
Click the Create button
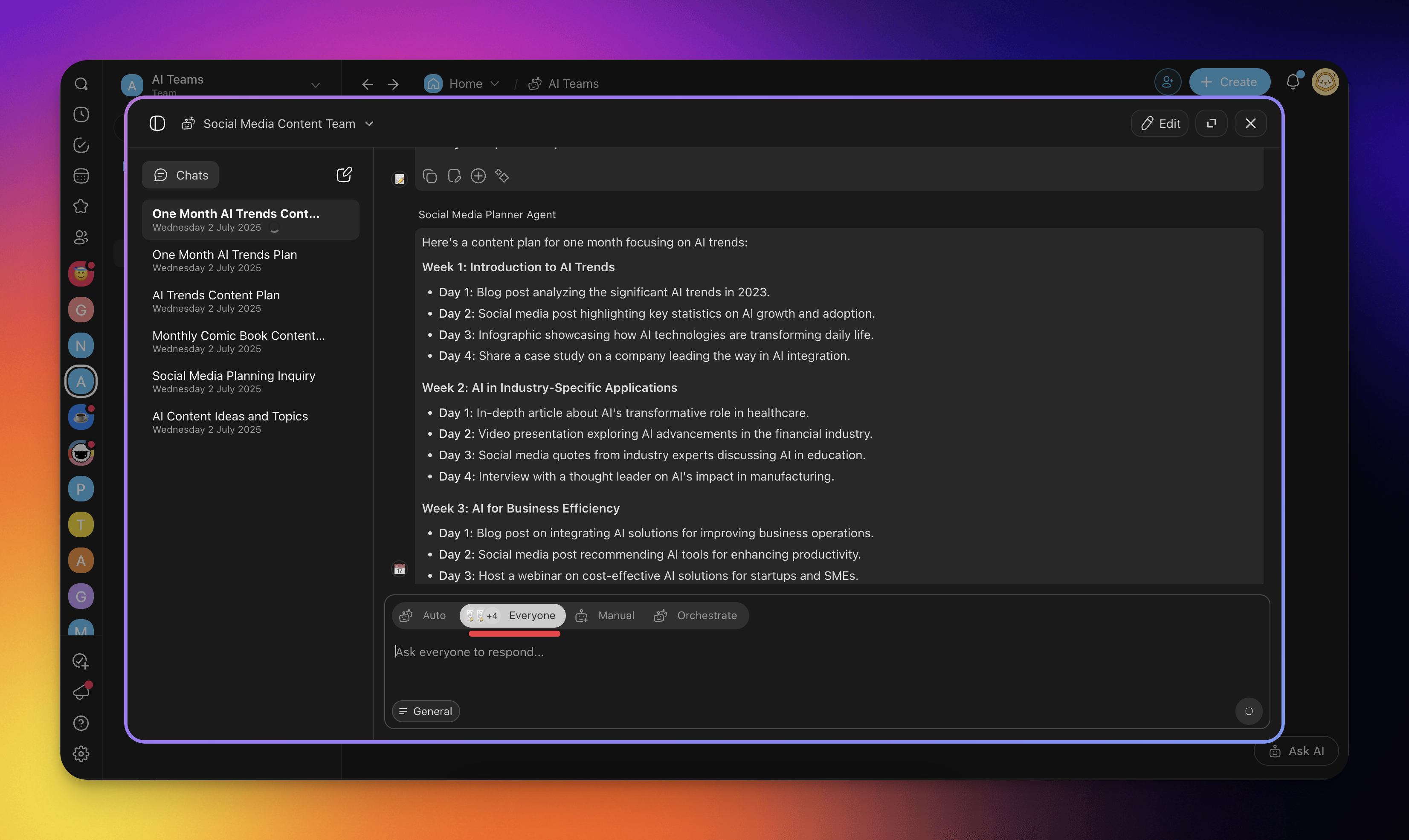pos(1229,82)
